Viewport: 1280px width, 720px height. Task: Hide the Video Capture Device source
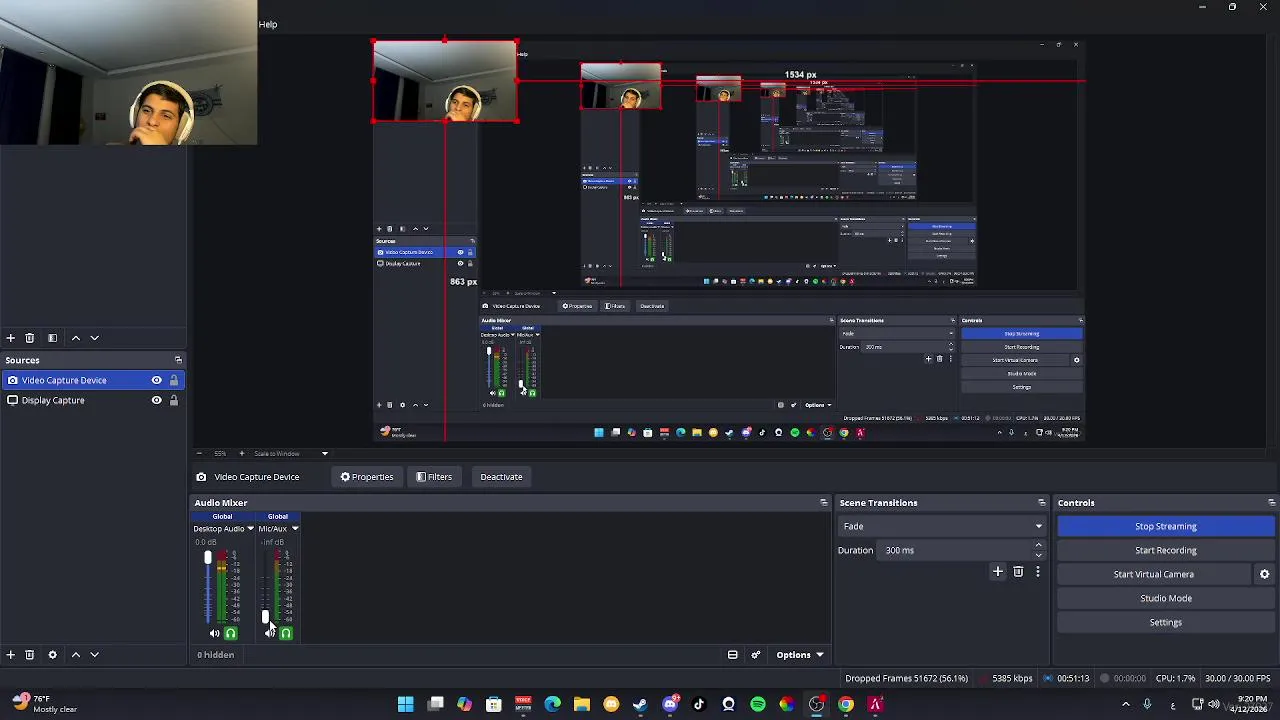tap(156, 380)
